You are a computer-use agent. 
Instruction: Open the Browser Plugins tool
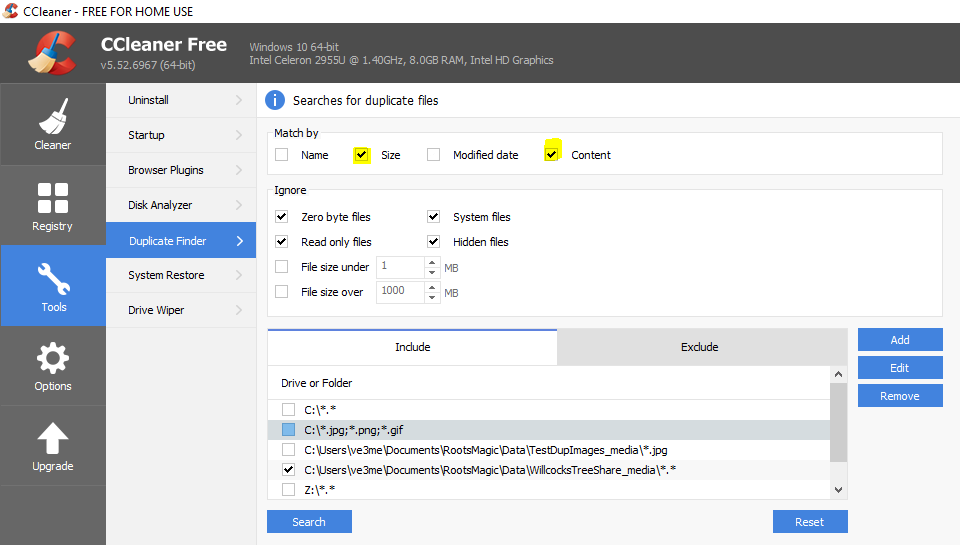pos(181,170)
